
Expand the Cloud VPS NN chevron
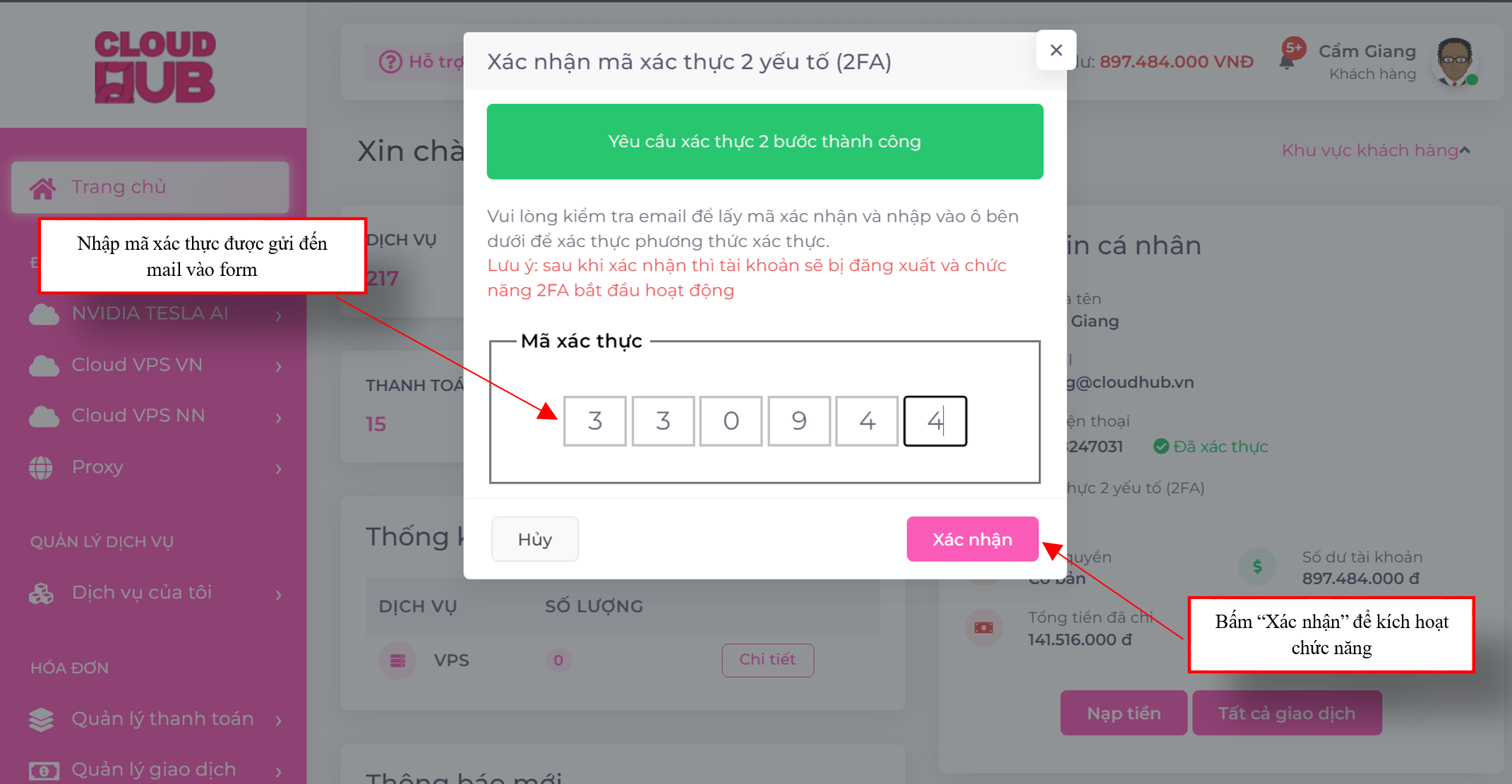(279, 417)
